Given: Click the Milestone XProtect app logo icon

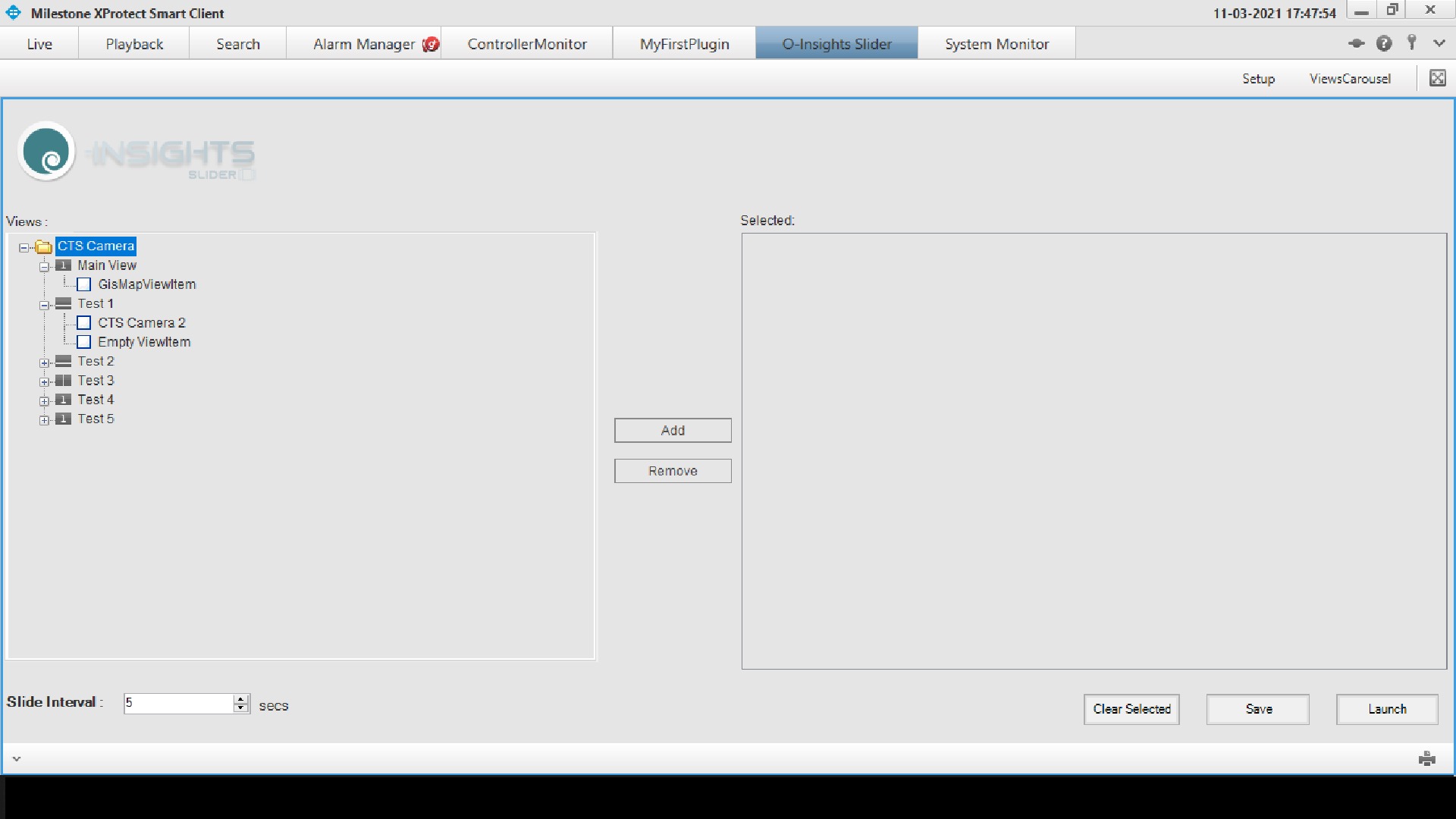Looking at the screenshot, I should [x=14, y=13].
